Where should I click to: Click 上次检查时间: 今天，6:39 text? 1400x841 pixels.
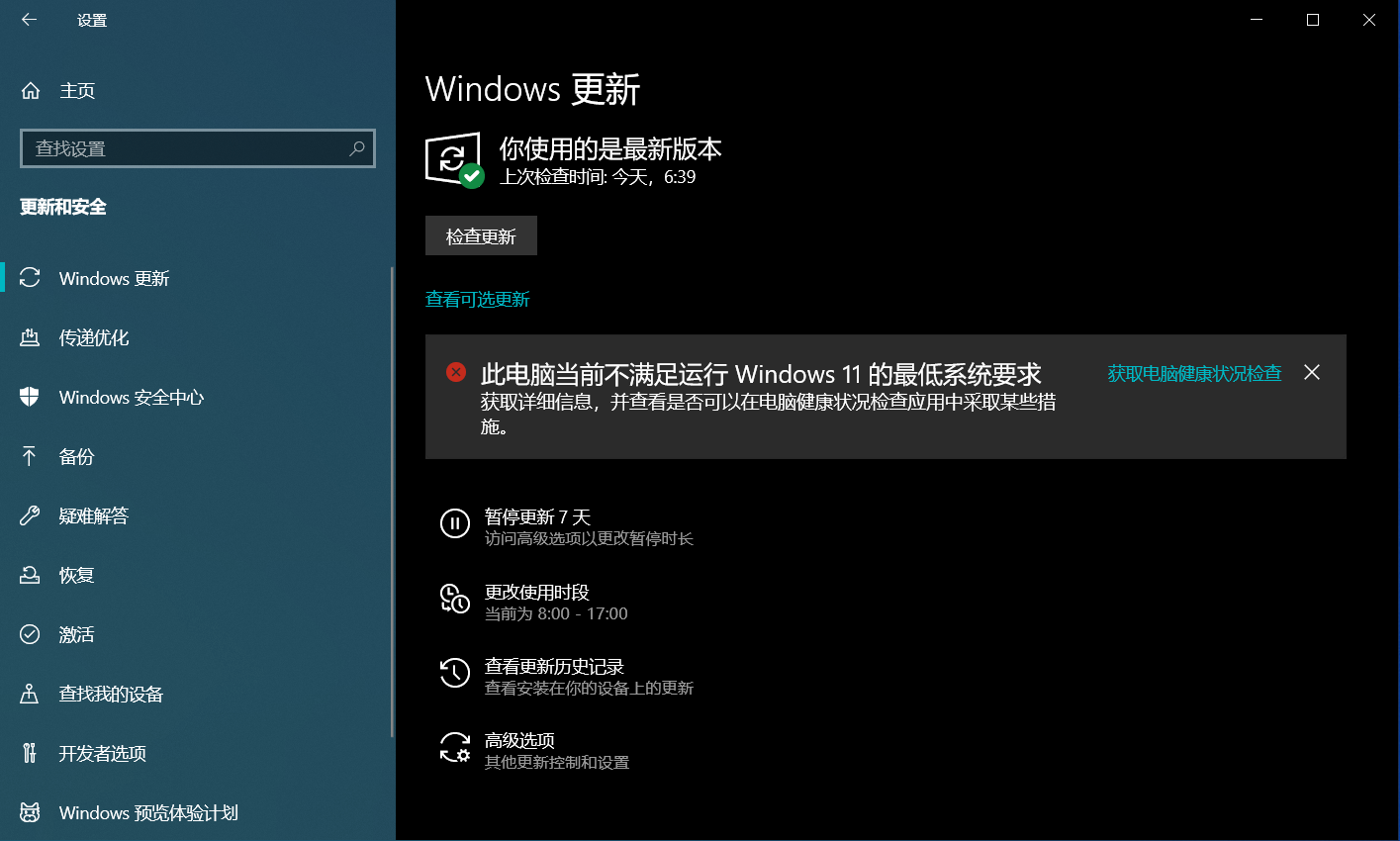click(598, 177)
